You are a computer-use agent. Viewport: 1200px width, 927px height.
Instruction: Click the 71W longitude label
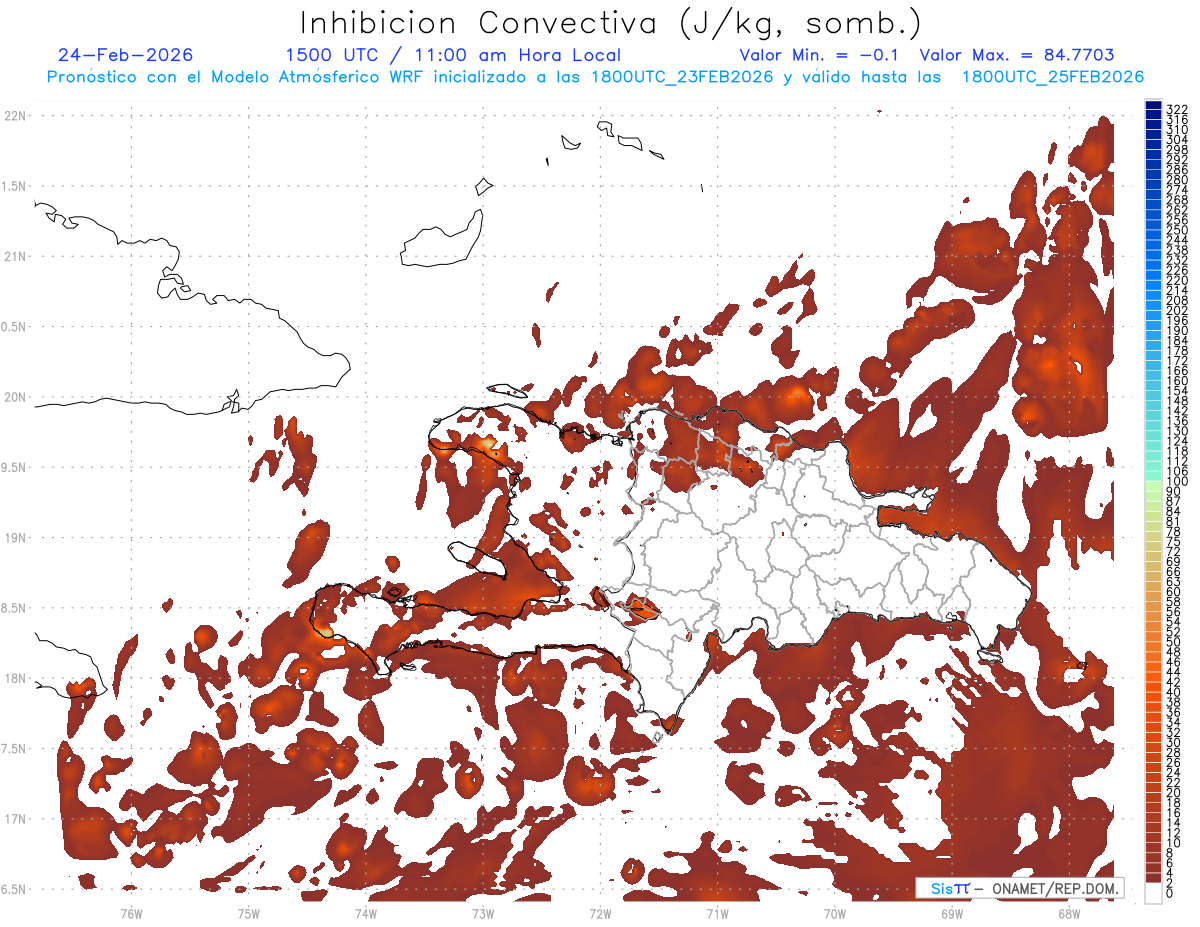pyautogui.click(x=717, y=913)
